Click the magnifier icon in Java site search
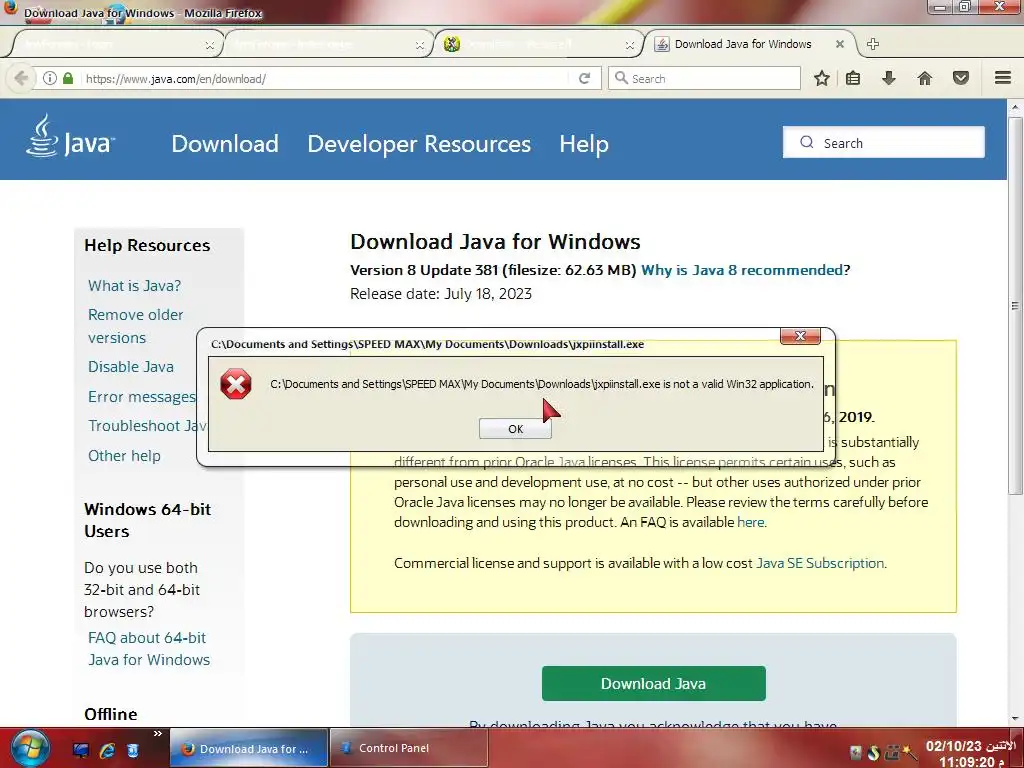This screenshot has width=1024, height=768. point(807,142)
